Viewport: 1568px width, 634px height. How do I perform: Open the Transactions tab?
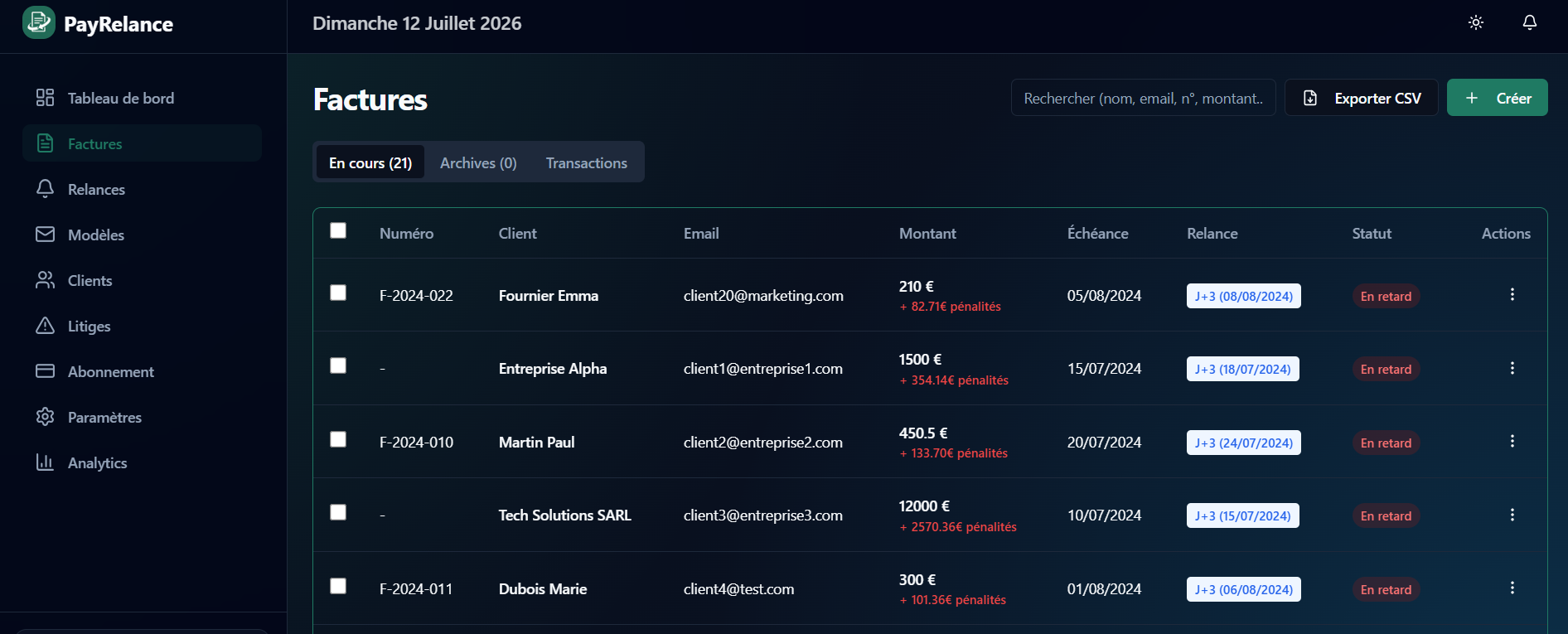click(x=587, y=162)
